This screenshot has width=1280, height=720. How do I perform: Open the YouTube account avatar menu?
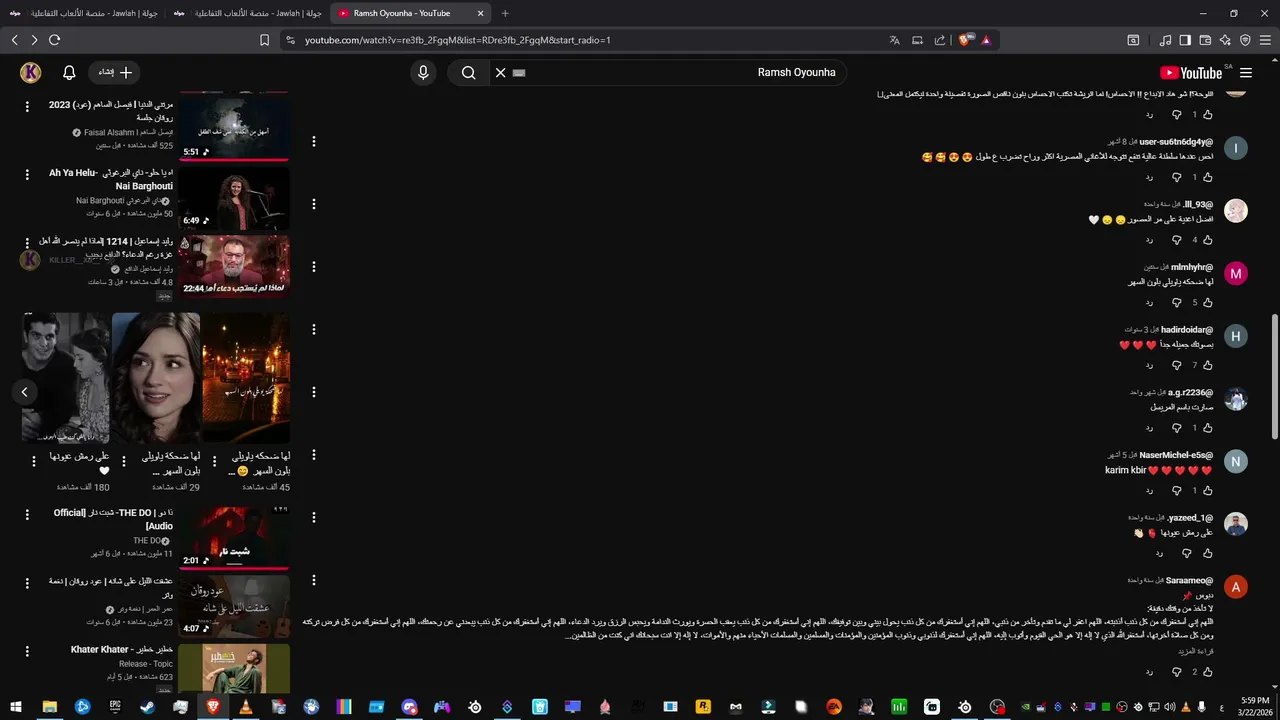(30, 72)
